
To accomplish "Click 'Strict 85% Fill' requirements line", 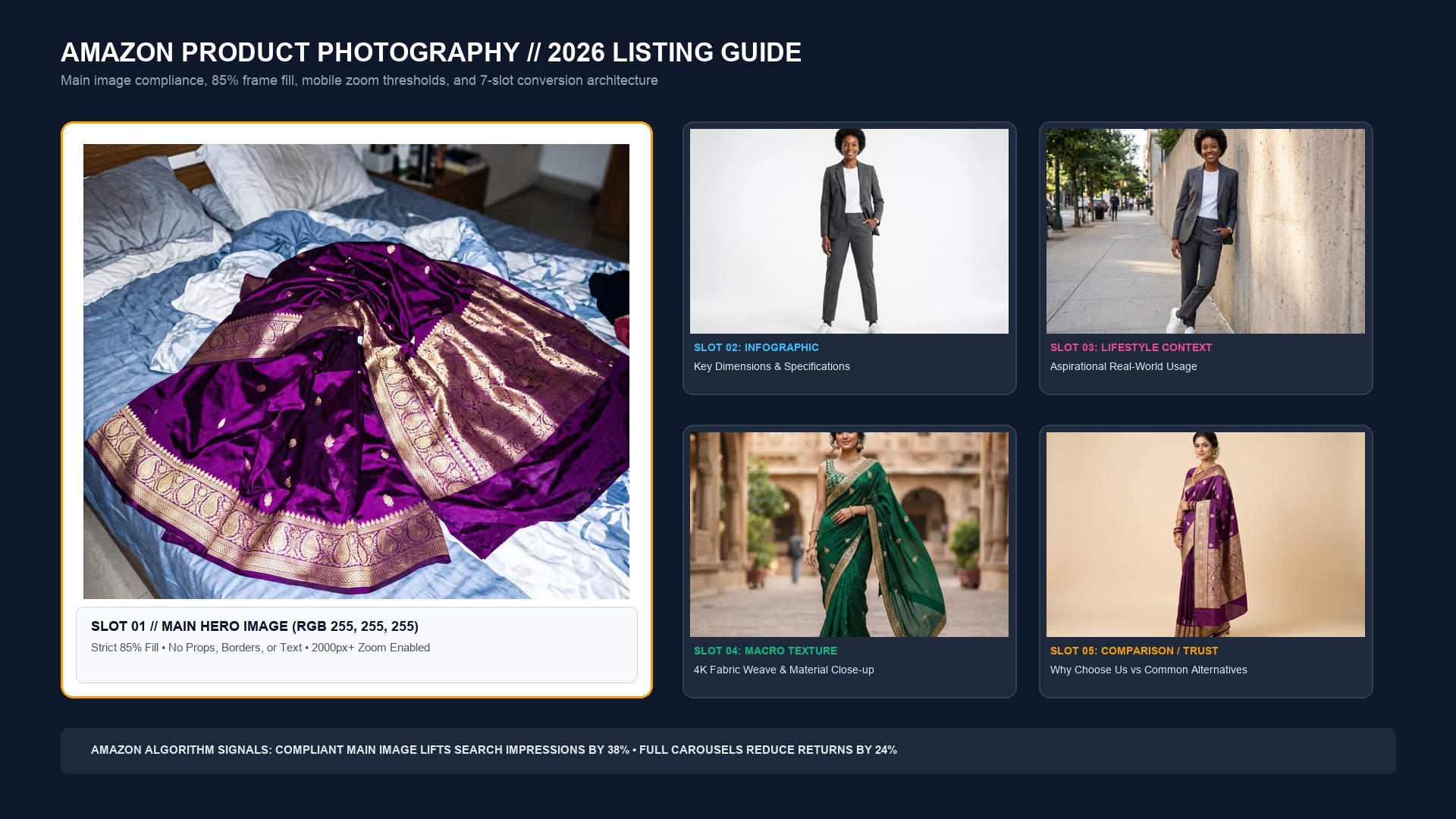I will coord(260,648).
